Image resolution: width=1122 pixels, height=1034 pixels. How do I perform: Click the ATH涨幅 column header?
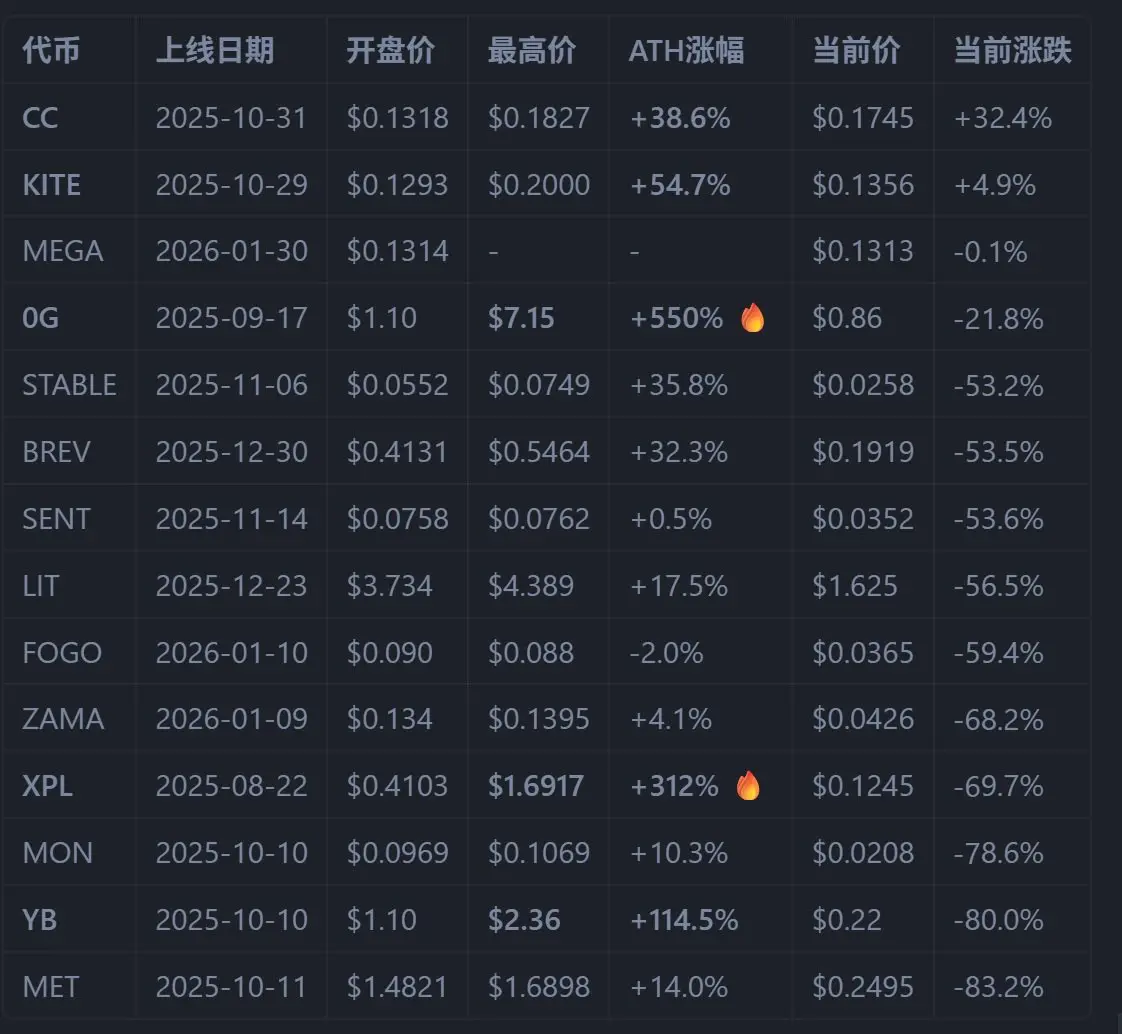(x=686, y=51)
